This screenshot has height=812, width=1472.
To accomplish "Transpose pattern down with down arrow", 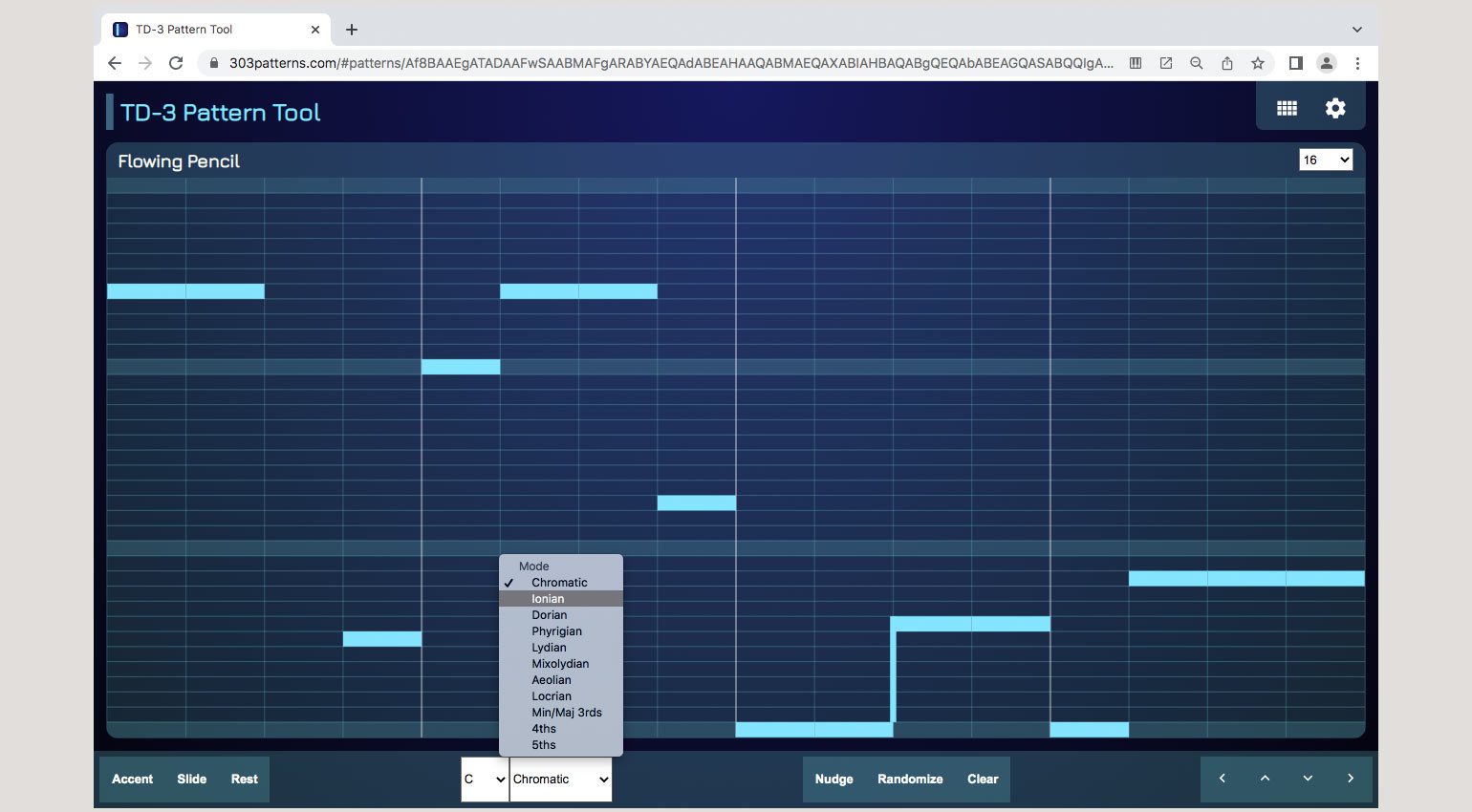I will pos(1308,779).
